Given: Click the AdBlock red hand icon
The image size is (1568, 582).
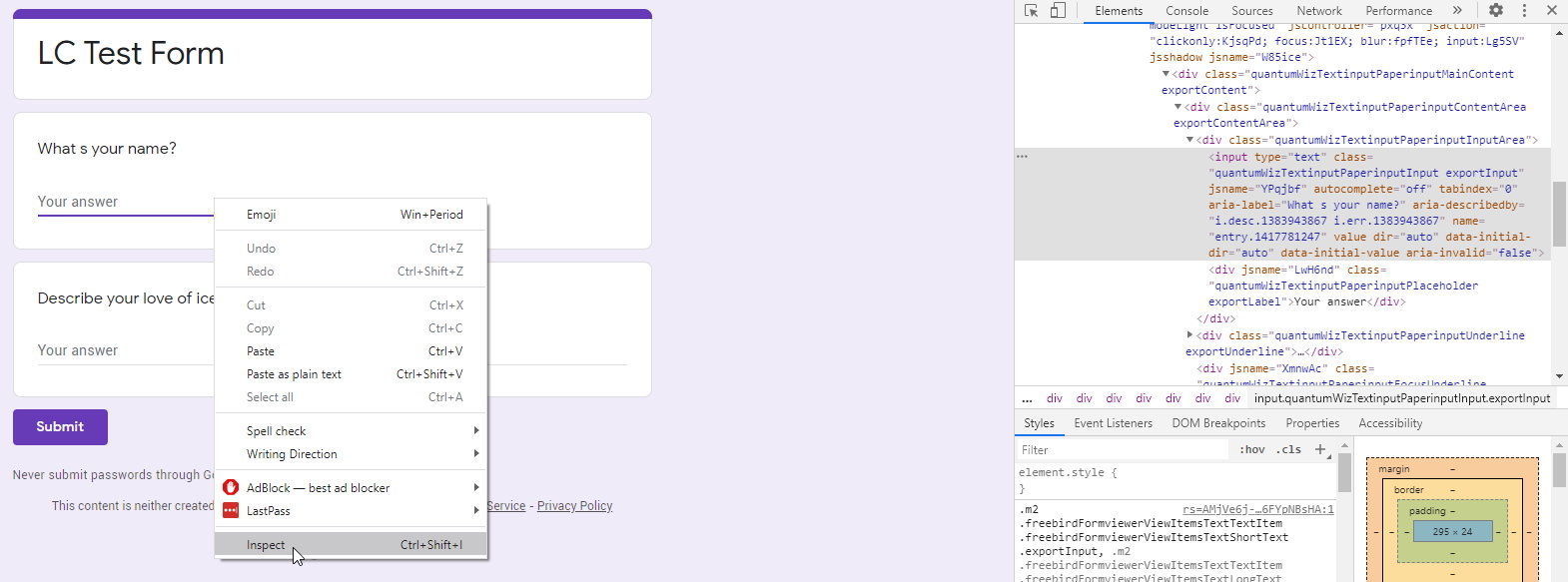Looking at the screenshot, I should click(x=231, y=487).
